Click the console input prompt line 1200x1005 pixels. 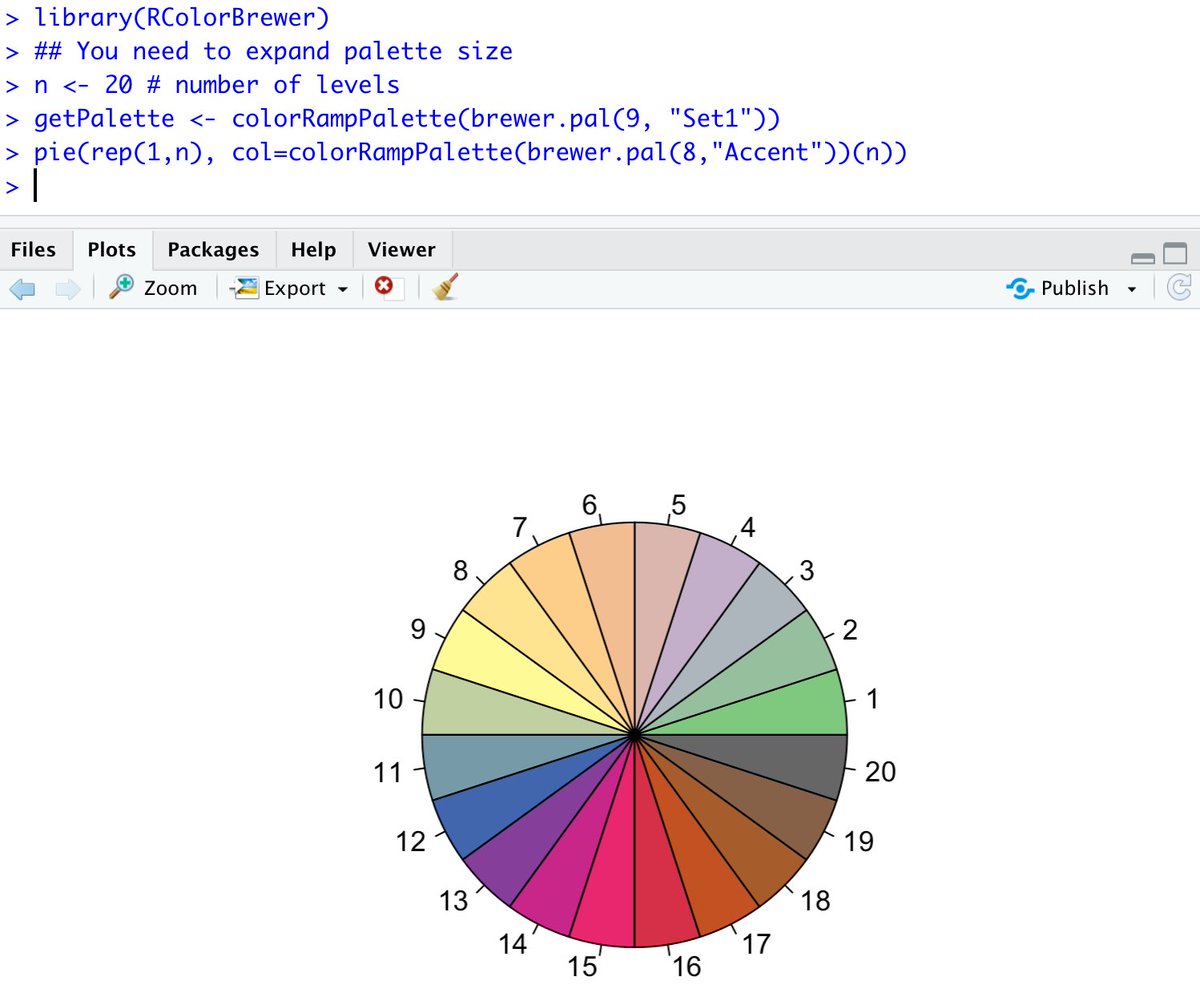point(600,187)
